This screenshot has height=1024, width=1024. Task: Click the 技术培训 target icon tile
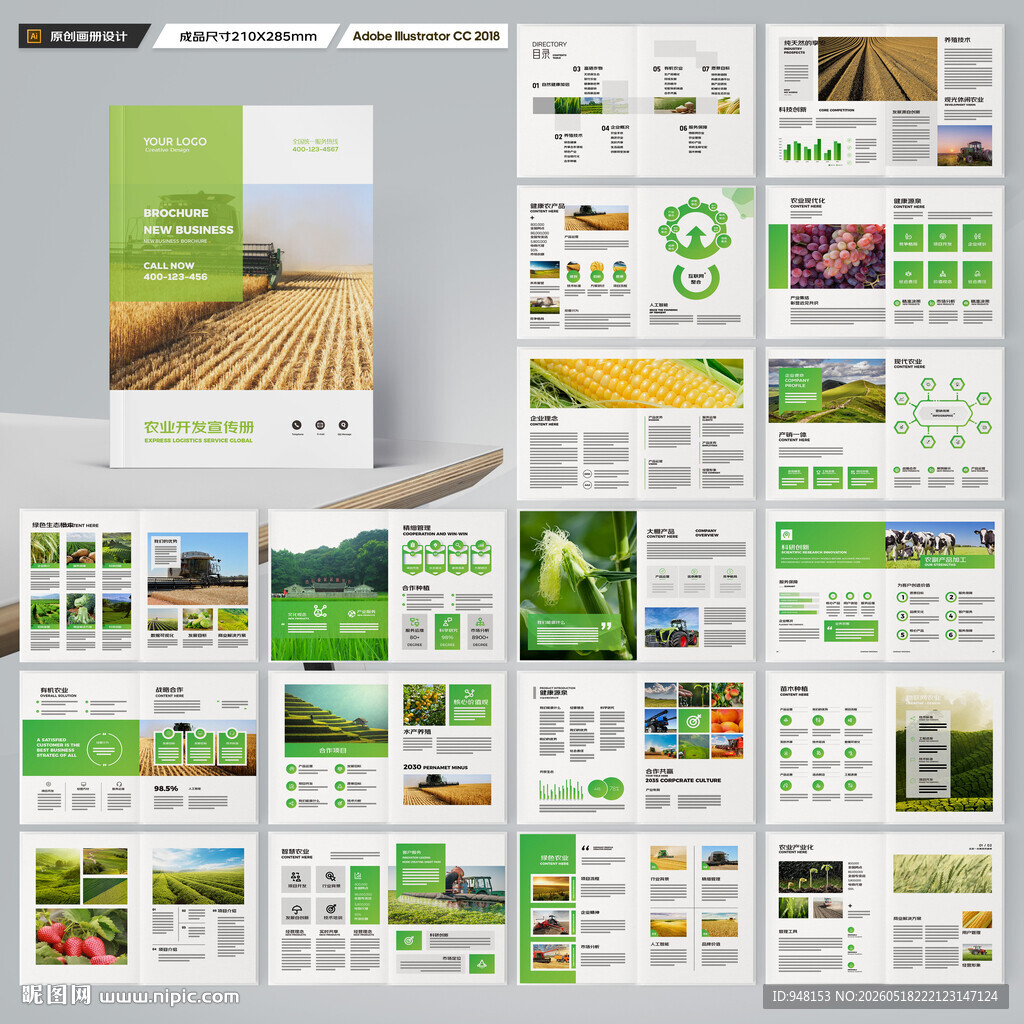(330, 910)
